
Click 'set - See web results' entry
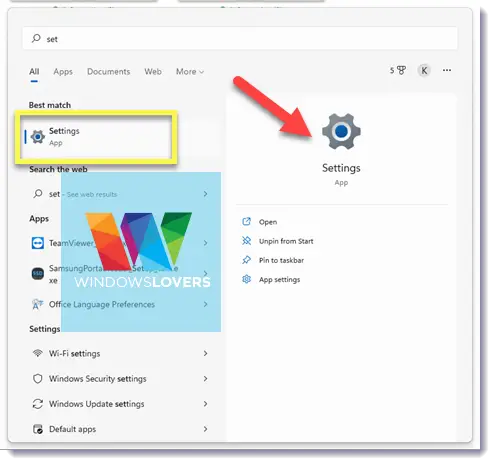click(x=83, y=194)
